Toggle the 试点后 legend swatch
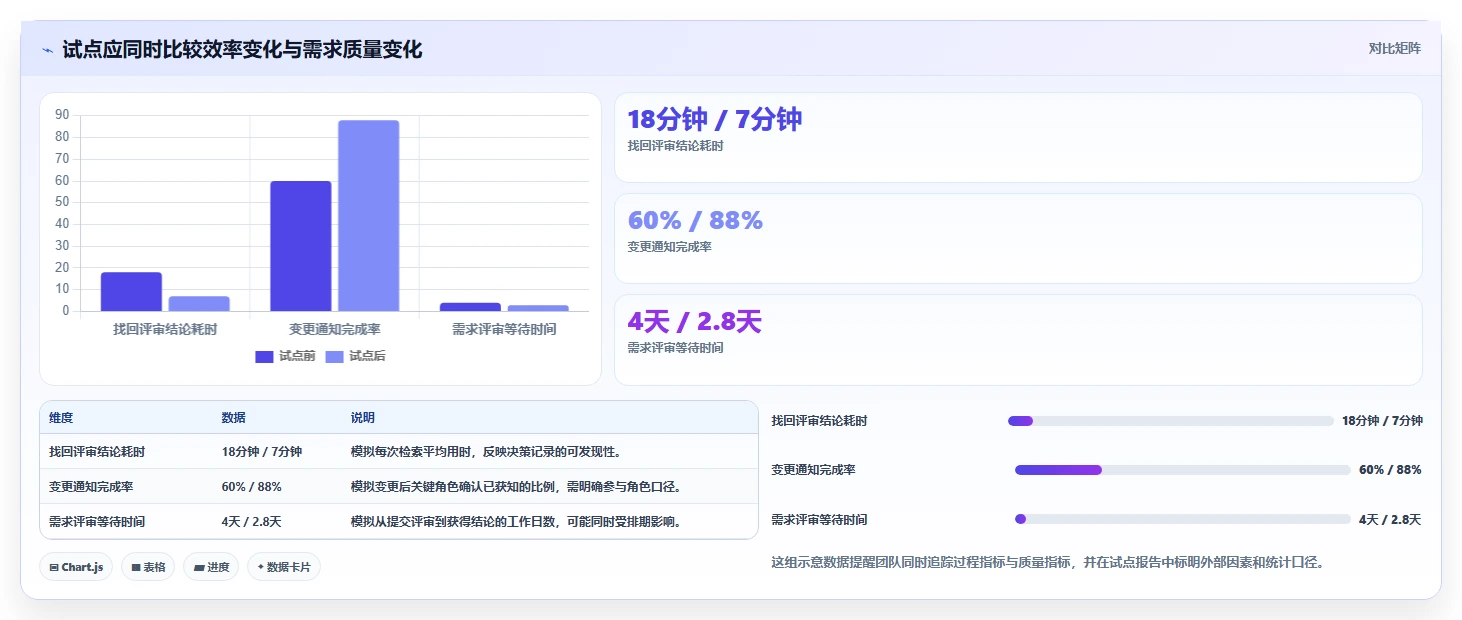This screenshot has height=620, width=1462. pyautogui.click(x=334, y=356)
